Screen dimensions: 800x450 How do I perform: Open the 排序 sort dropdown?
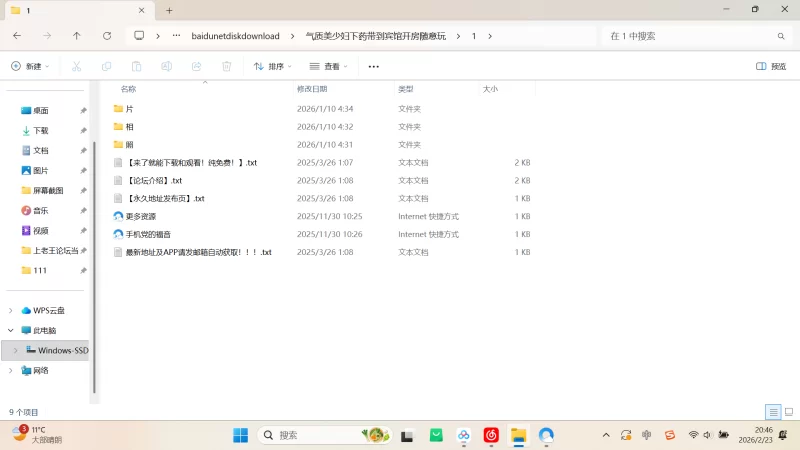pos(272,66)
